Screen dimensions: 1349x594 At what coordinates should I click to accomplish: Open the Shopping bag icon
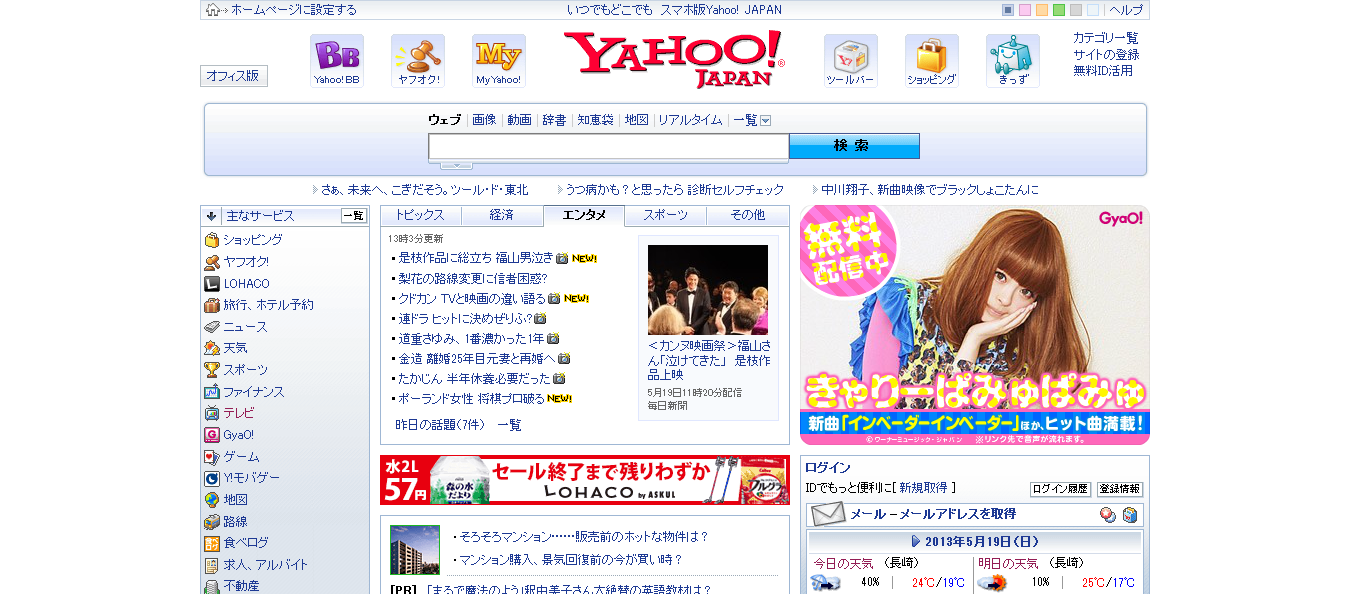[932, 60]
